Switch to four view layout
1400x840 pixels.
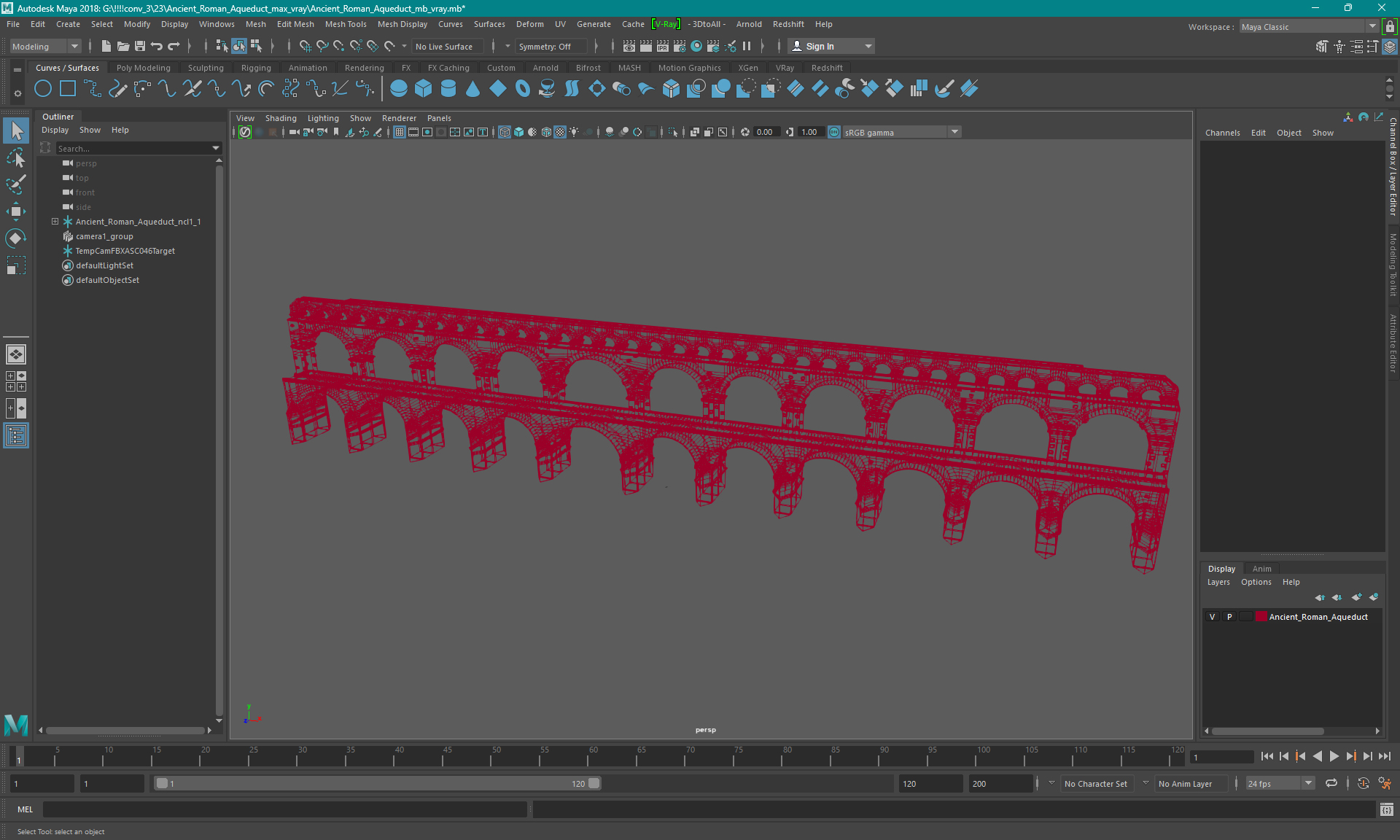point(16,381)
